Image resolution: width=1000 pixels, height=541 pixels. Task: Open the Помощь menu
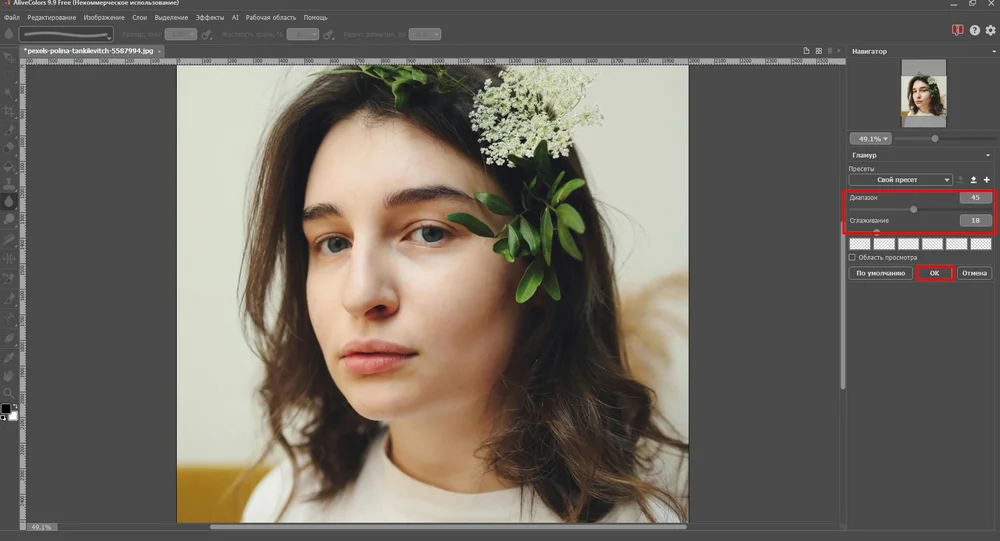click(315, 18)
